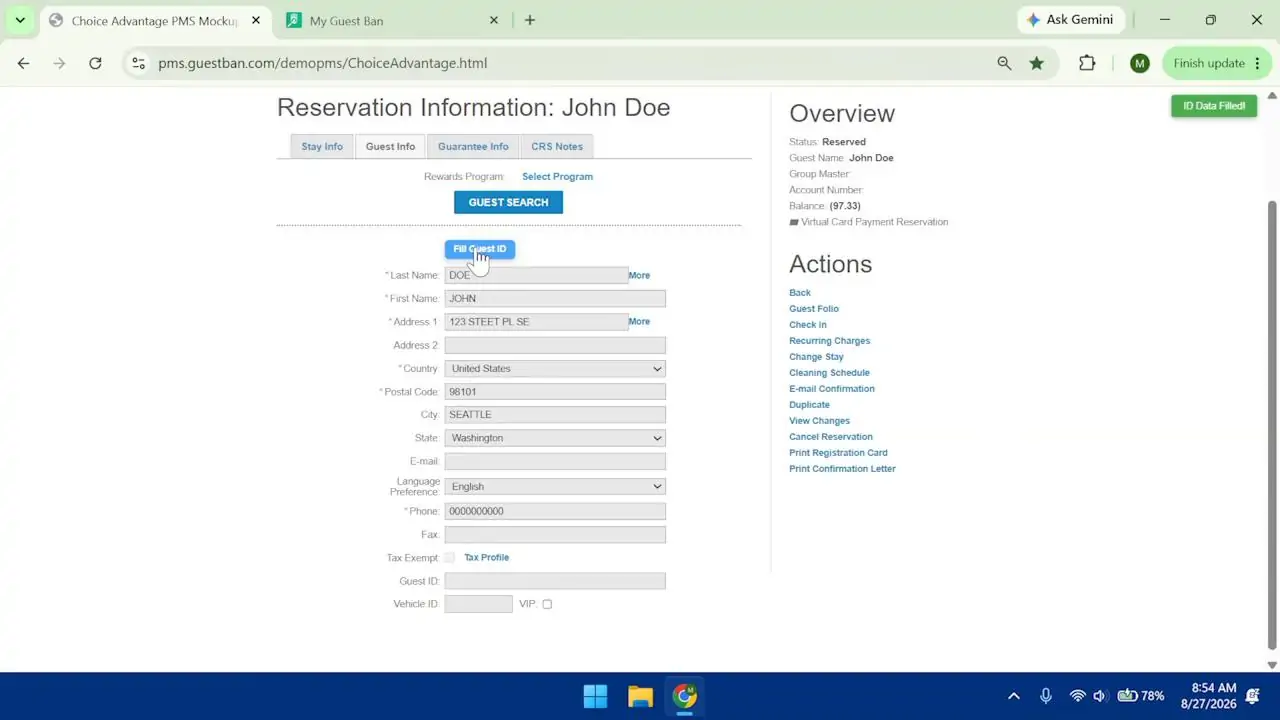The height and width of the screenshot is (720, 1280).
Task: Show hidden system tray icons
Action: coord(1014,696)
